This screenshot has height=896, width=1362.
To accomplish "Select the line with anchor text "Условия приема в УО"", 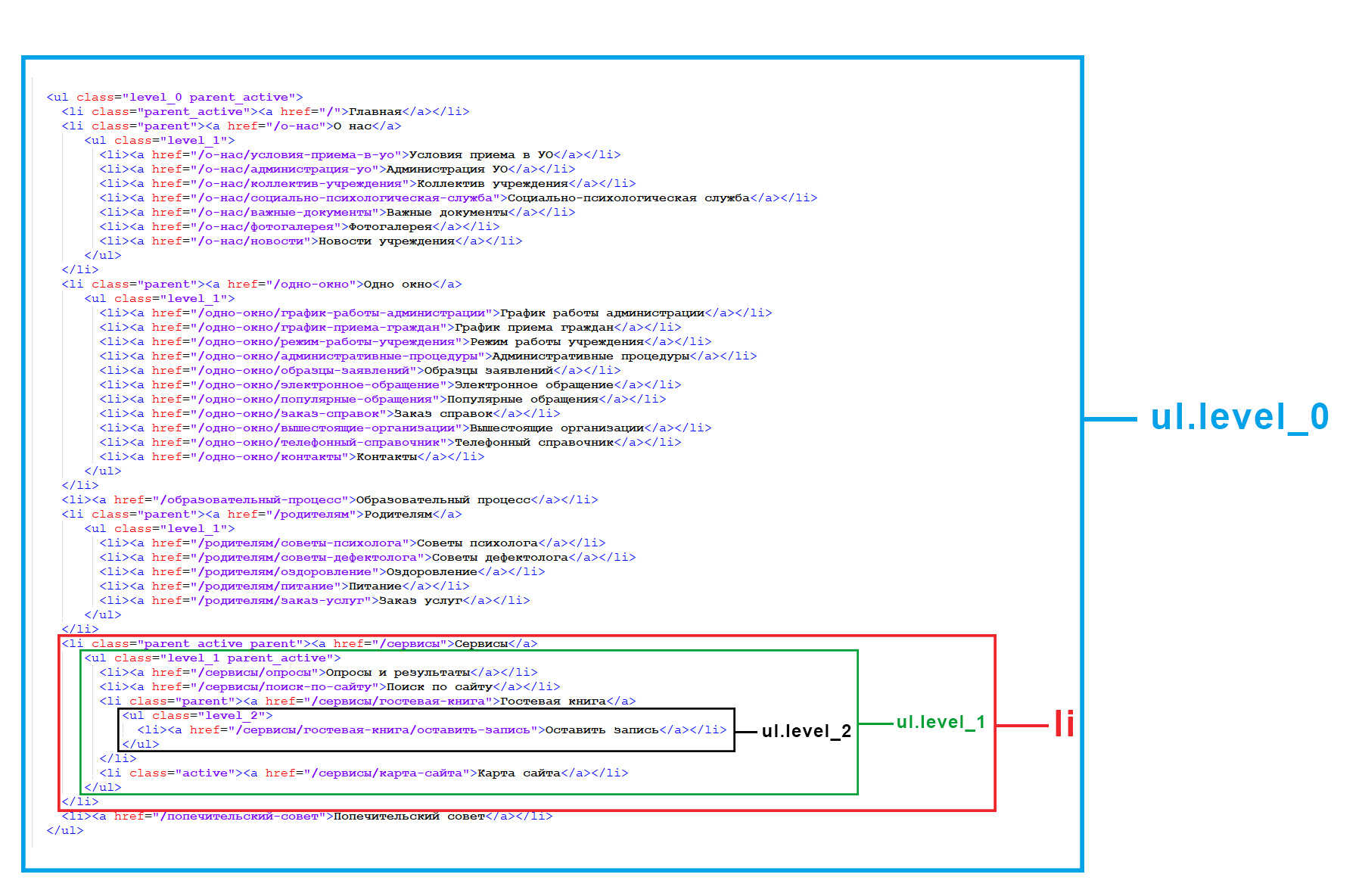I will click(360, 155).
